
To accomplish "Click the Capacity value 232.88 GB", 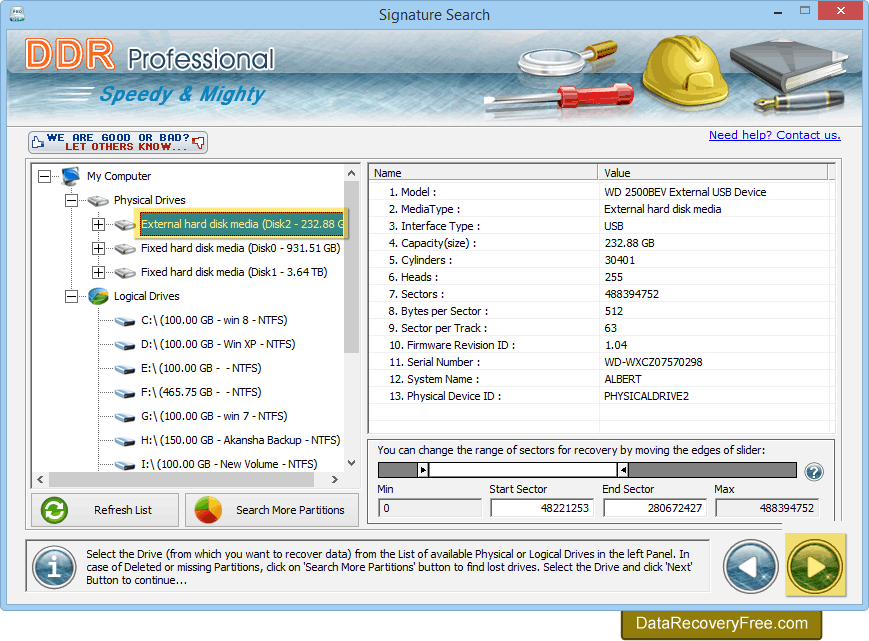I will (629, 243).
